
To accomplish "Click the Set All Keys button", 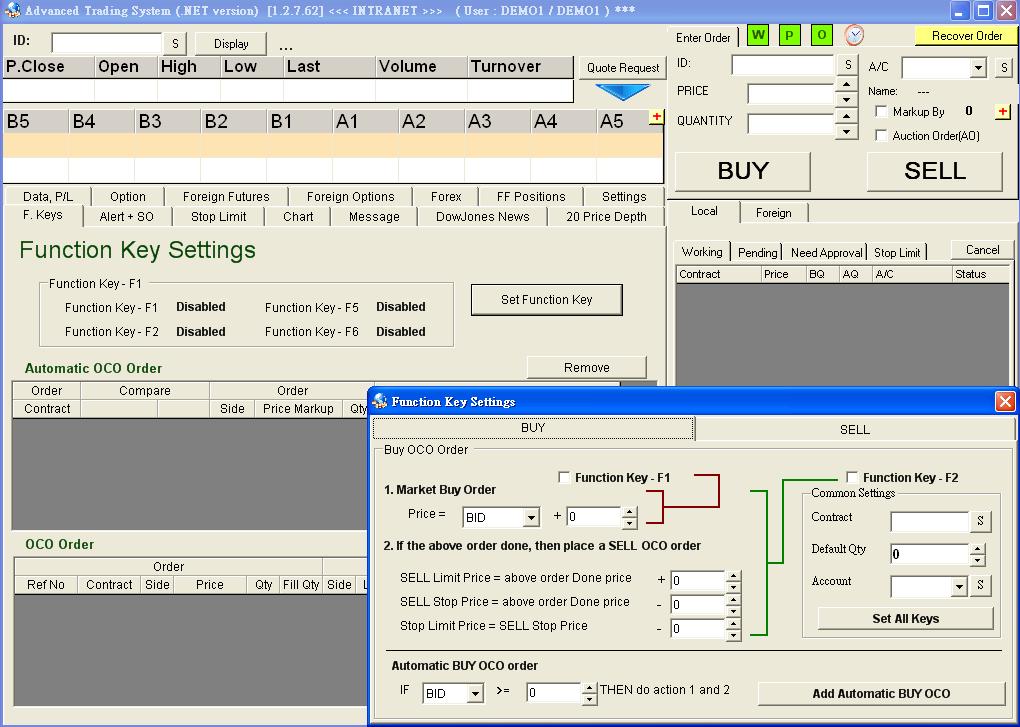I will [905, 619].
